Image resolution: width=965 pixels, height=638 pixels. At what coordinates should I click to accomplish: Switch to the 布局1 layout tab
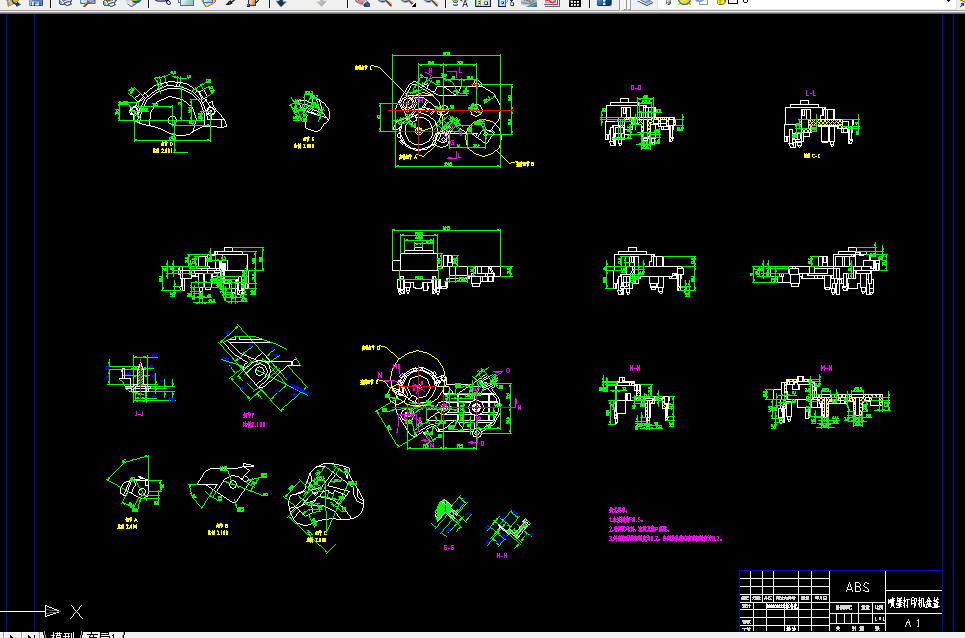click(102, 634)
